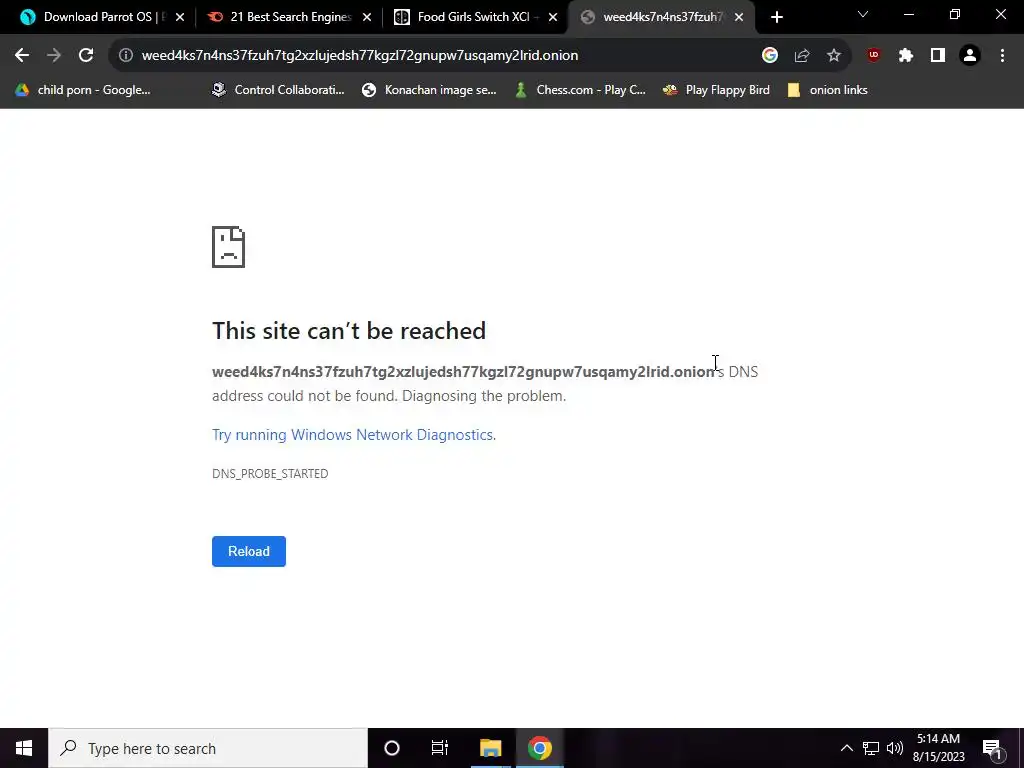Open the onion links bookmark folder
This screenshot has width=1024, height=768.
[x=827, y=90]
